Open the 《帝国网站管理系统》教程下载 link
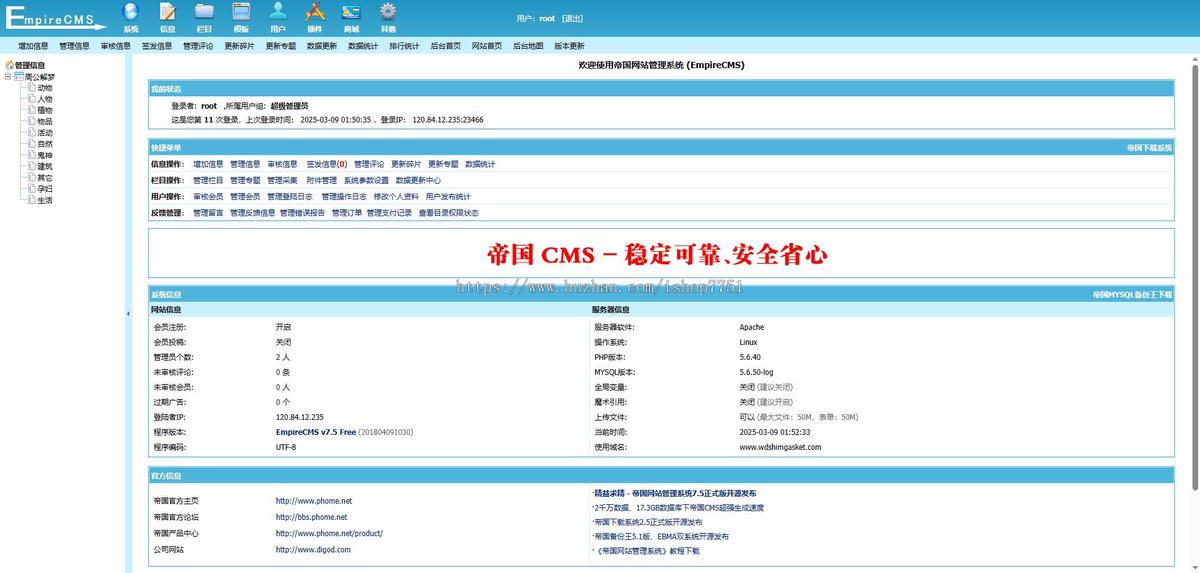Viewport: 1200px width, 573px height. [x=646, y=551]
